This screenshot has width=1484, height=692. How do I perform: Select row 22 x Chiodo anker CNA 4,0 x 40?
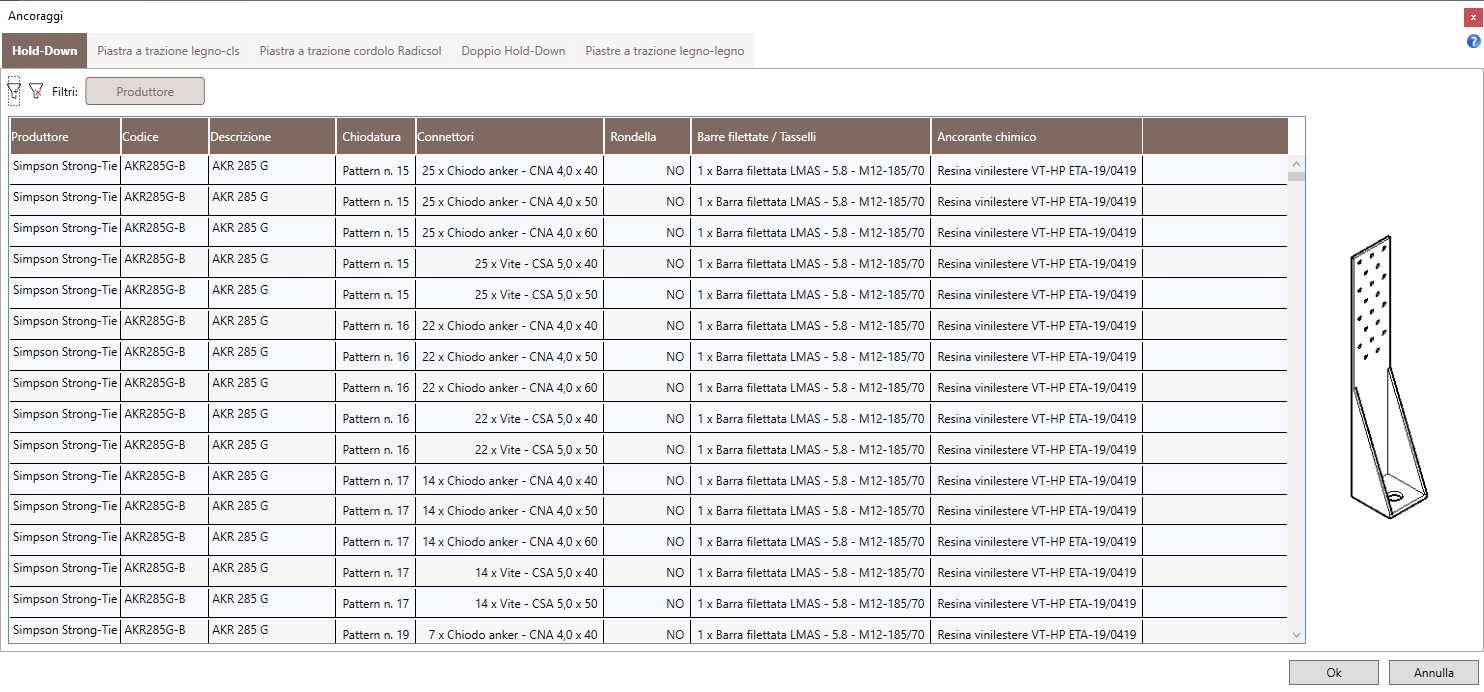[x=648, y=325]
